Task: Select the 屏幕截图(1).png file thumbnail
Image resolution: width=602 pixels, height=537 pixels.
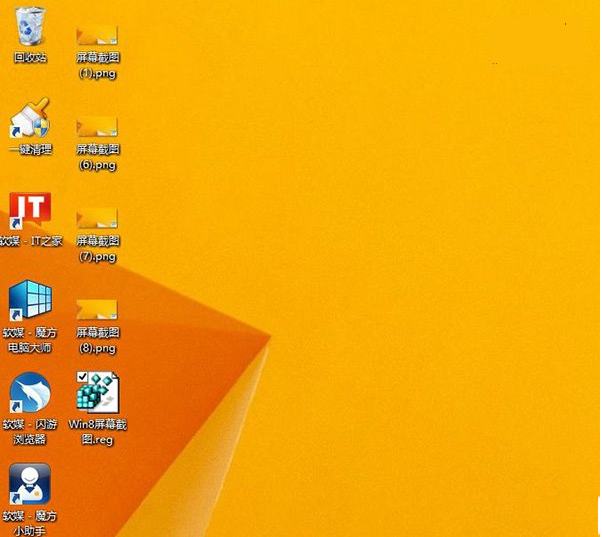Action: [98, 36]
